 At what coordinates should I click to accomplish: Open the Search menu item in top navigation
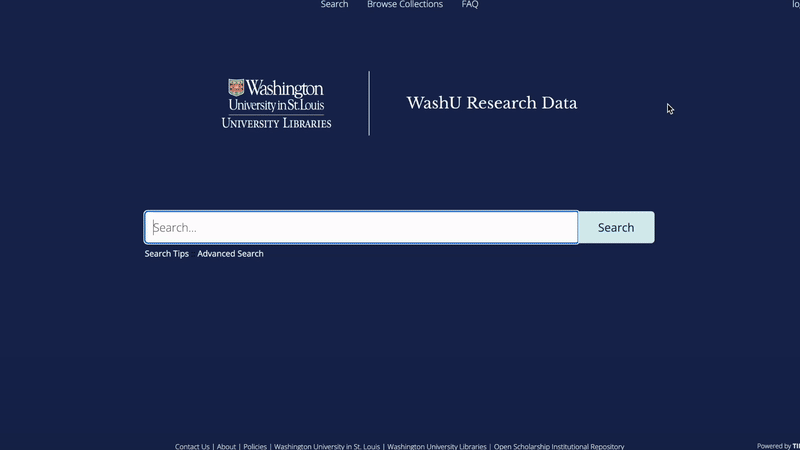(334, 5)
